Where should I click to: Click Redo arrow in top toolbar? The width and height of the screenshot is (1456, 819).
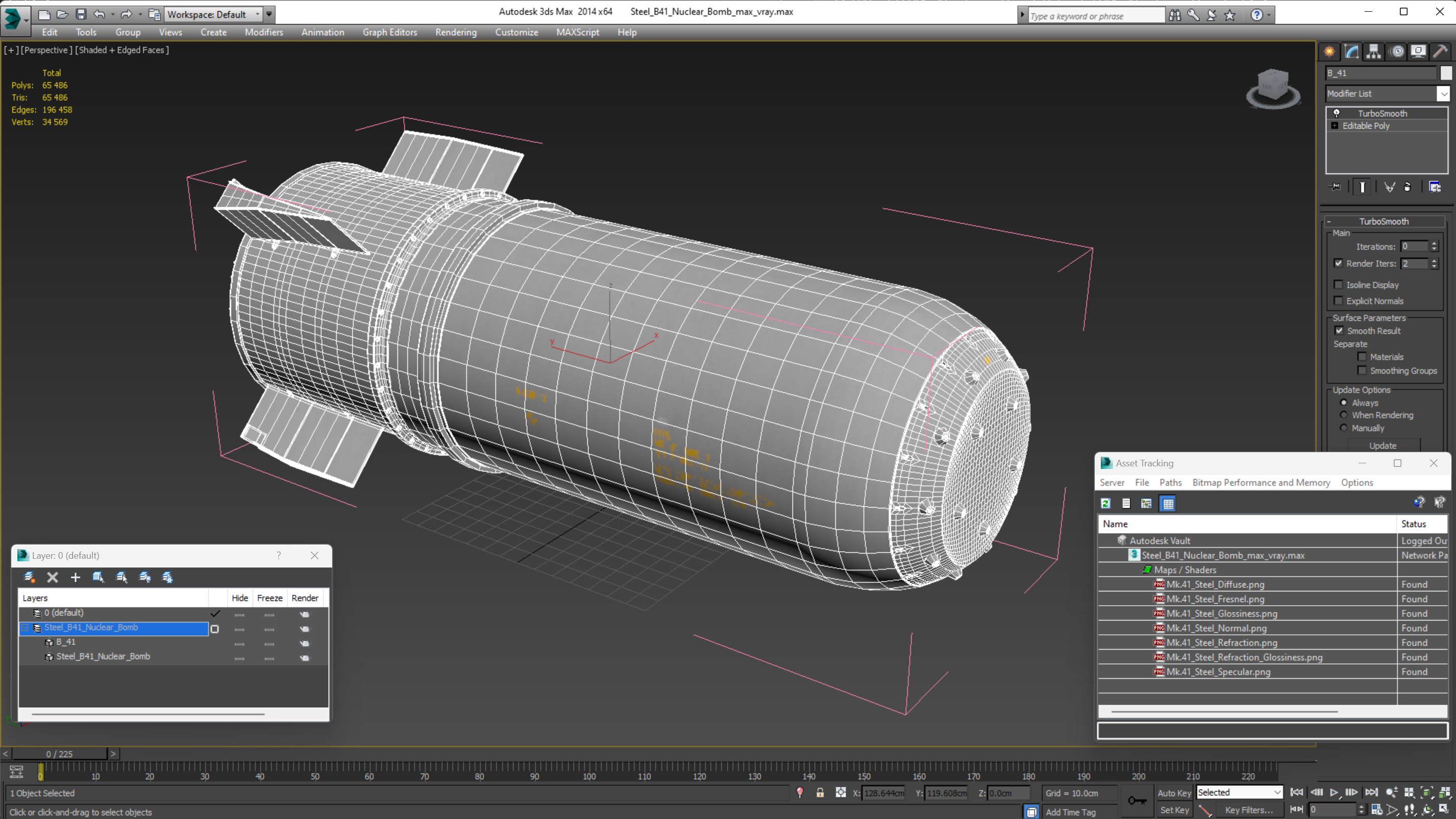(x=126, y=14)
